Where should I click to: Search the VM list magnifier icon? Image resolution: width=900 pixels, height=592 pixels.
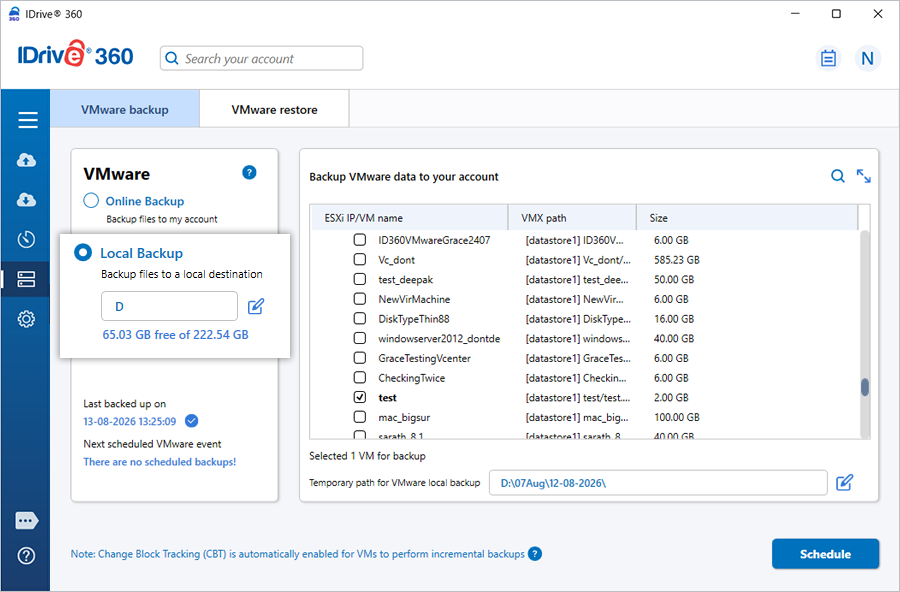(x=837, y=176)
